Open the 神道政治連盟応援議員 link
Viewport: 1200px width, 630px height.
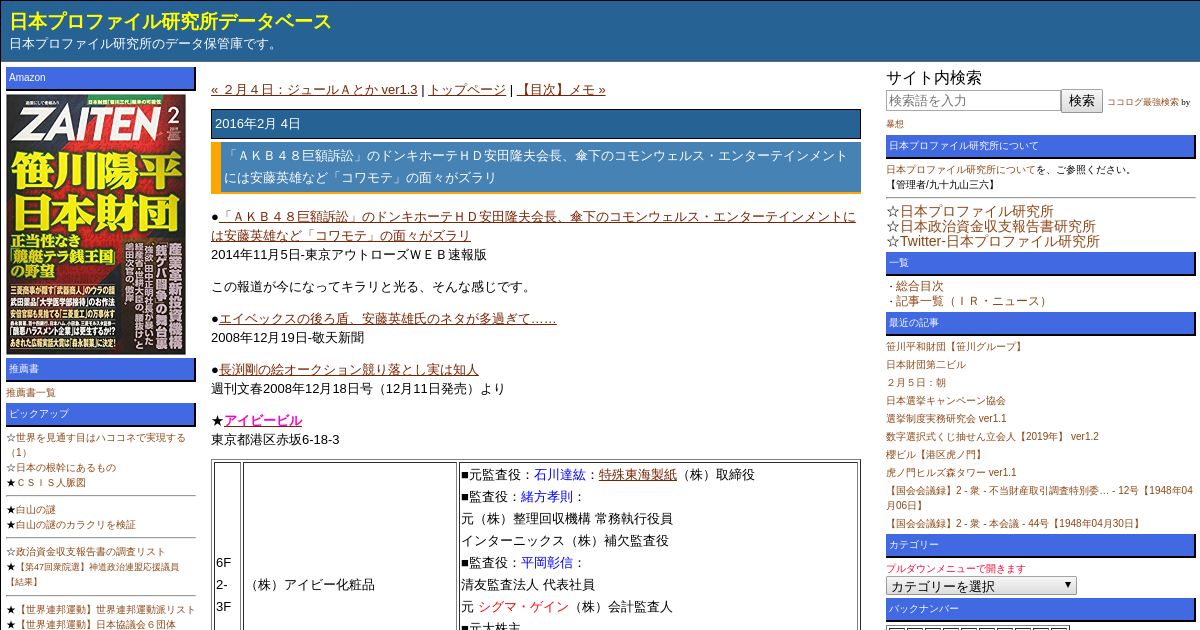92,574
